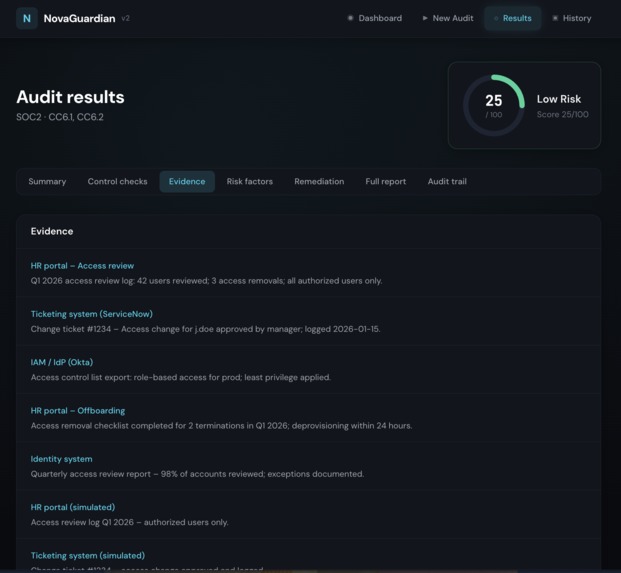Open Ticketing system (simulated) evidence

(x=88, y=556)
